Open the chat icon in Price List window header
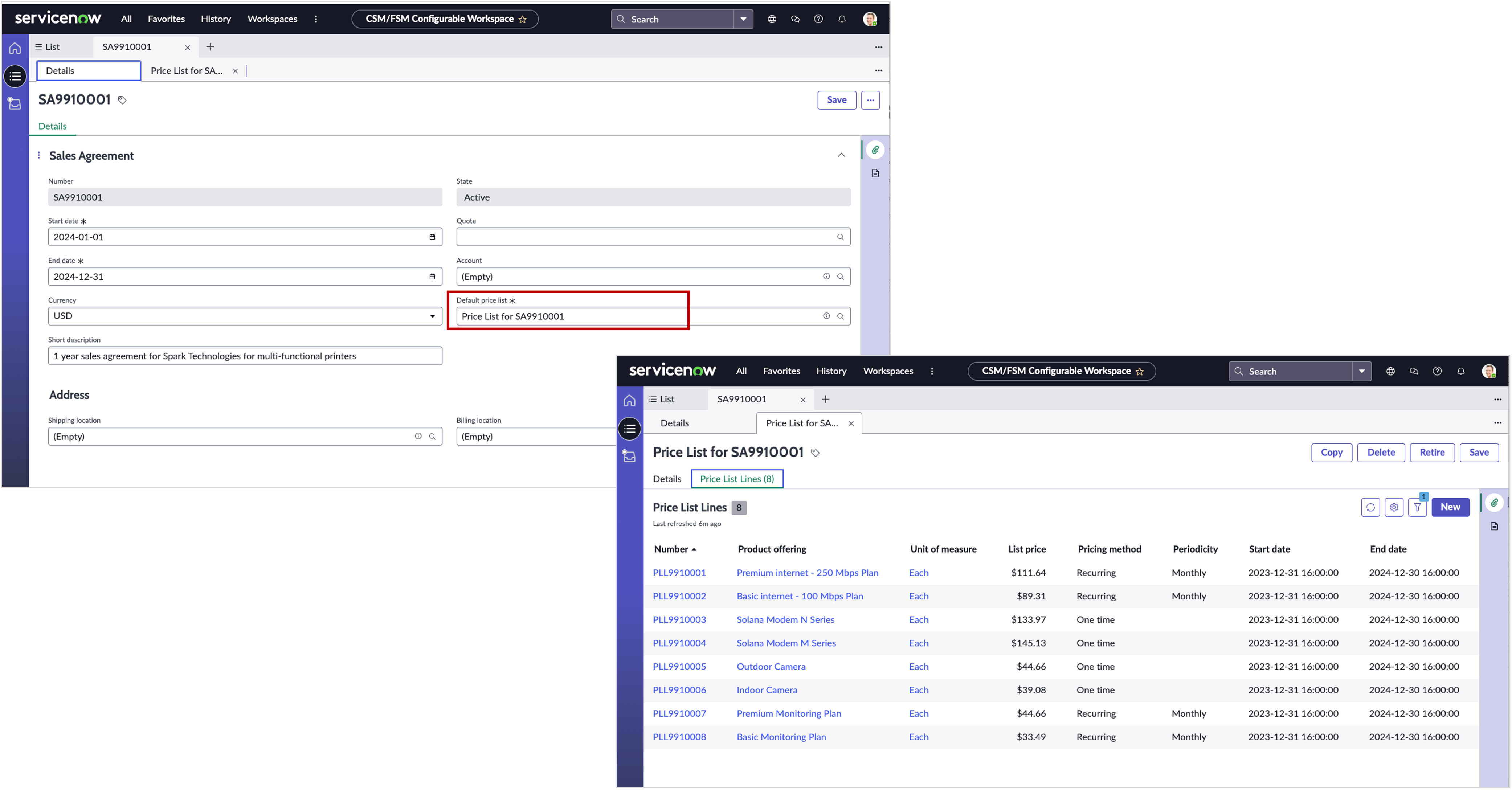The width and height of the screenshot is (1512, 790). click(x=1413, y=372)
